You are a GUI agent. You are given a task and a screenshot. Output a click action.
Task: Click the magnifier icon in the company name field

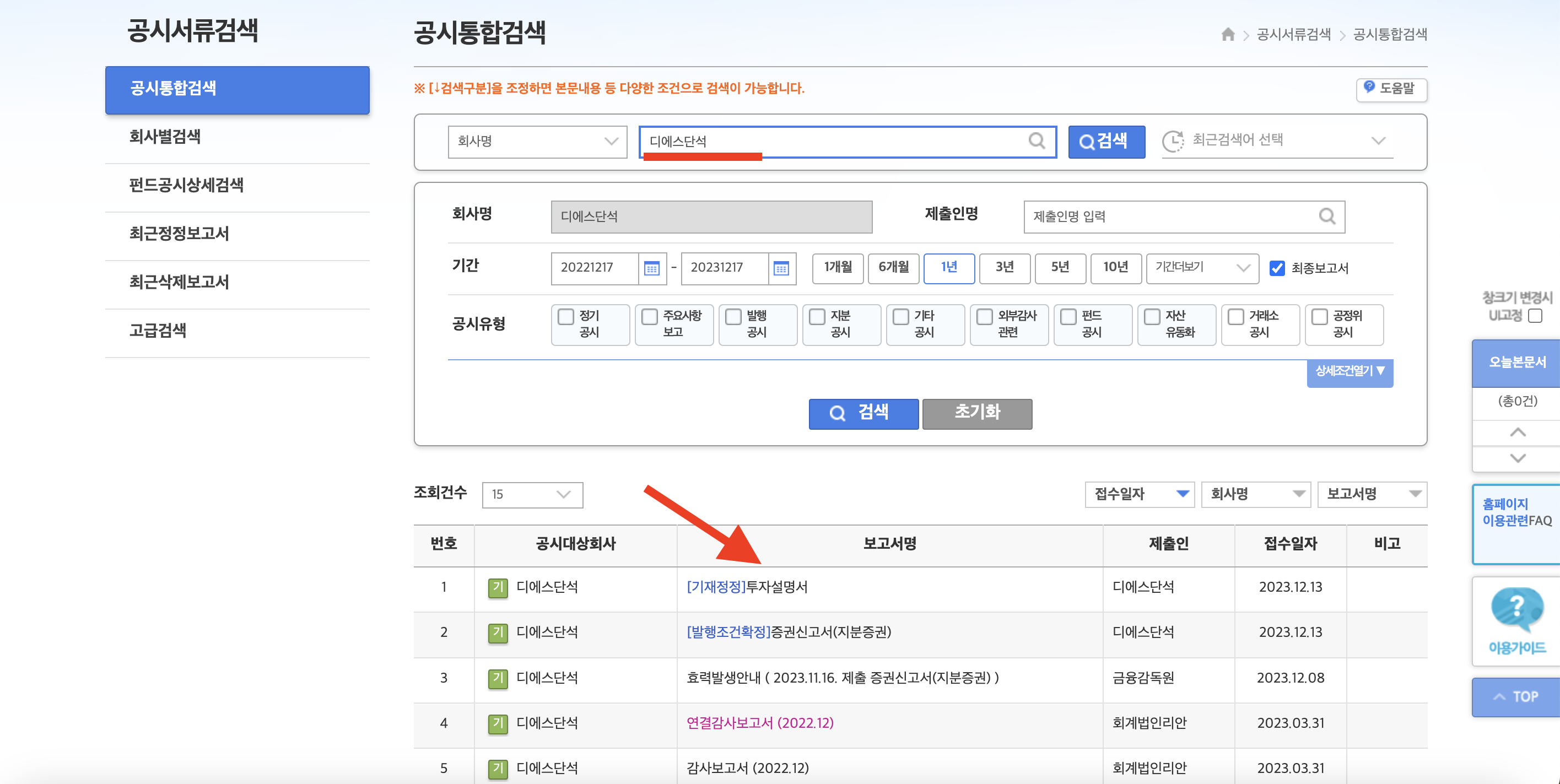1037,142
